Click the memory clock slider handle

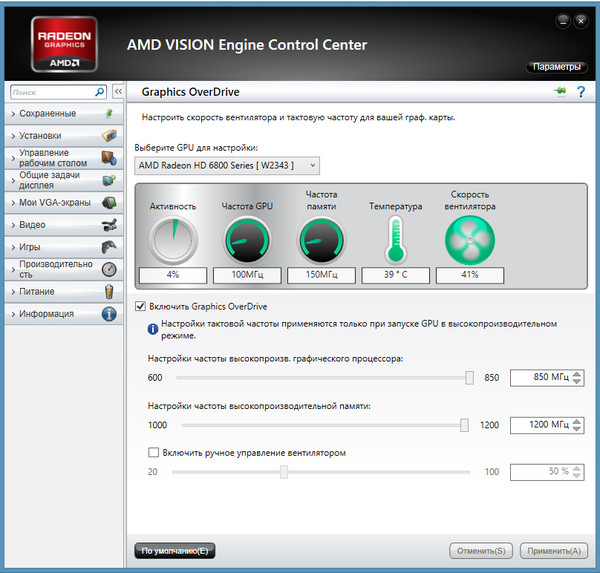[464, 425]
